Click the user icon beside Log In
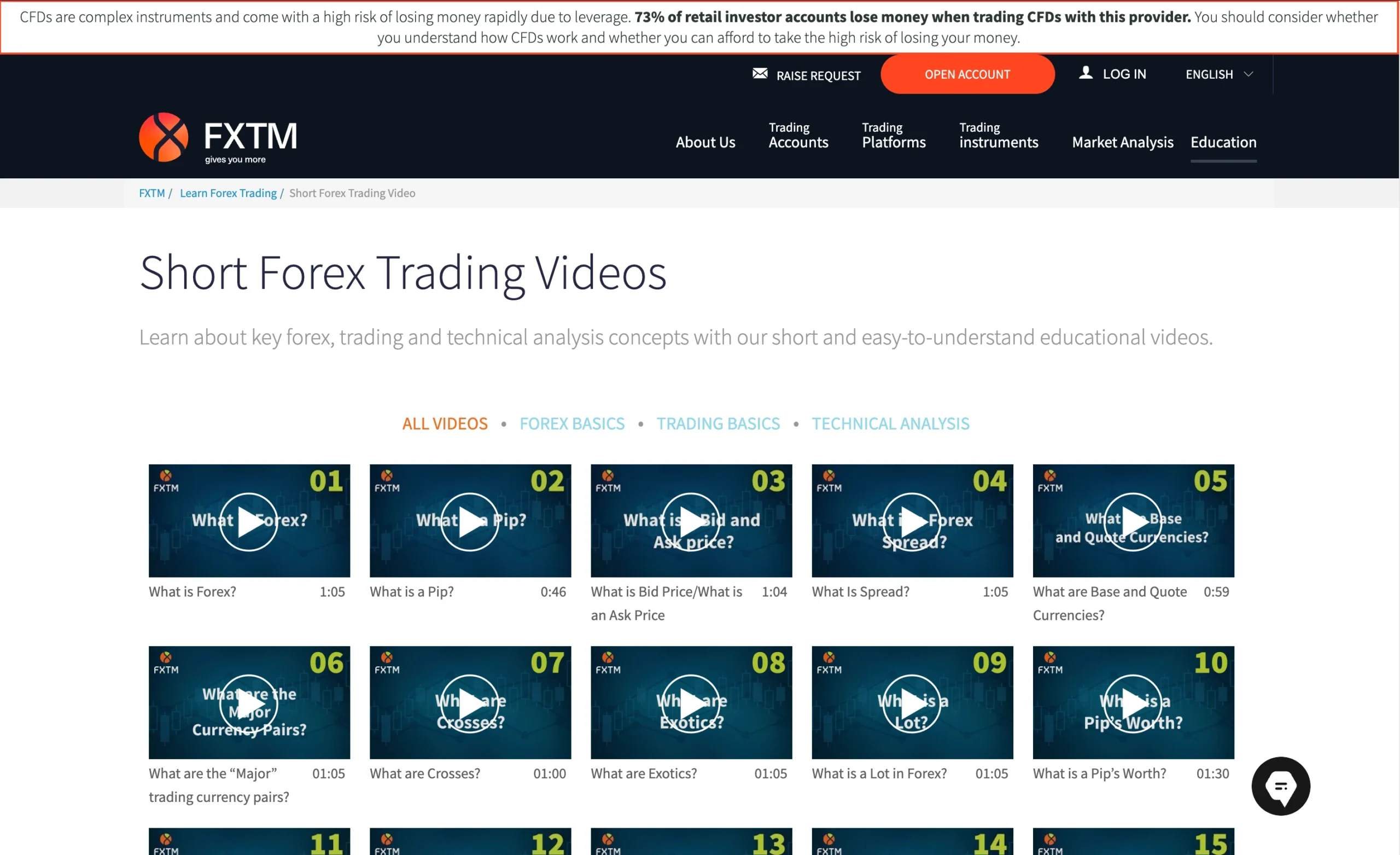Screen dimensions: 1400x855 (1085, 72)
